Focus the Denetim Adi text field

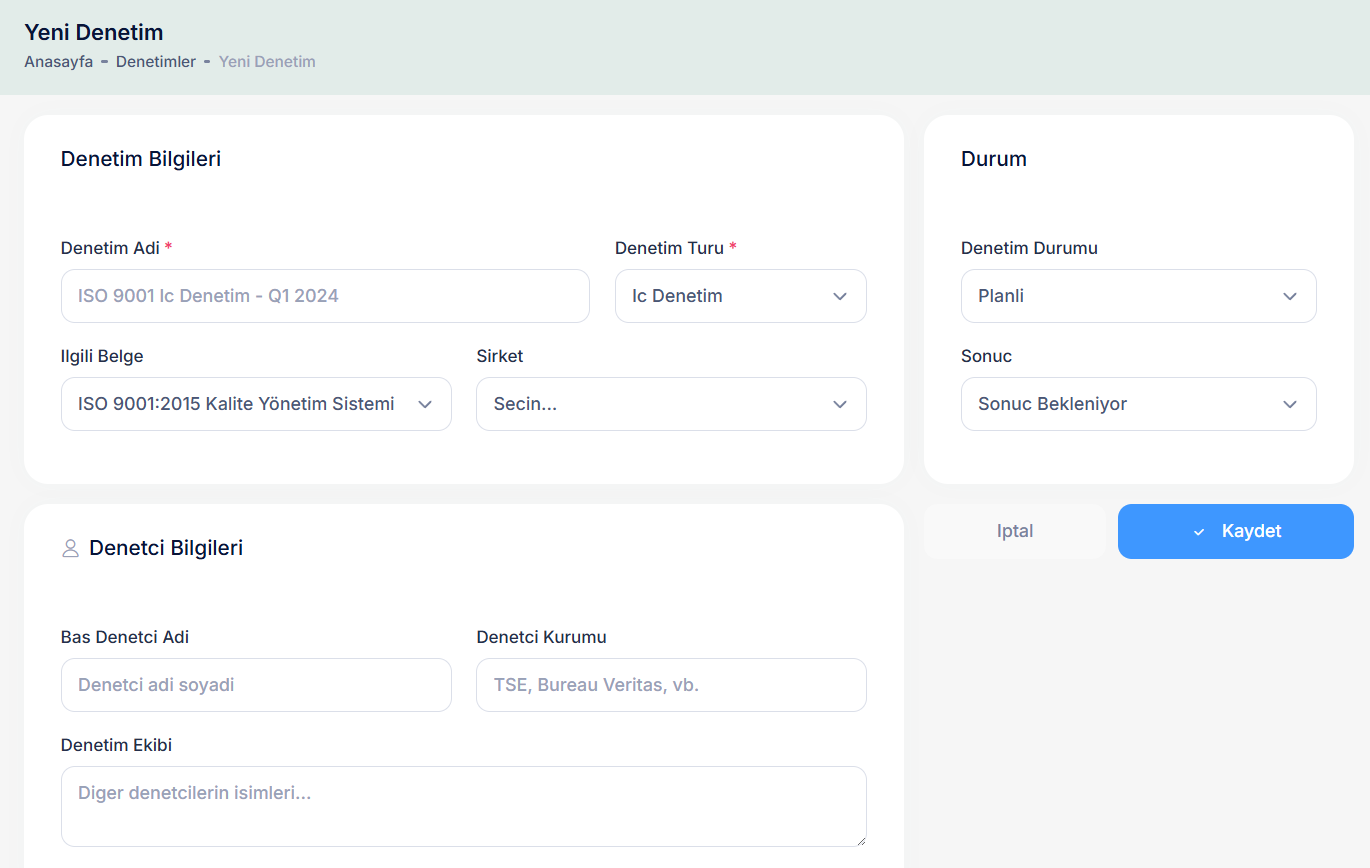click(325, 296)
